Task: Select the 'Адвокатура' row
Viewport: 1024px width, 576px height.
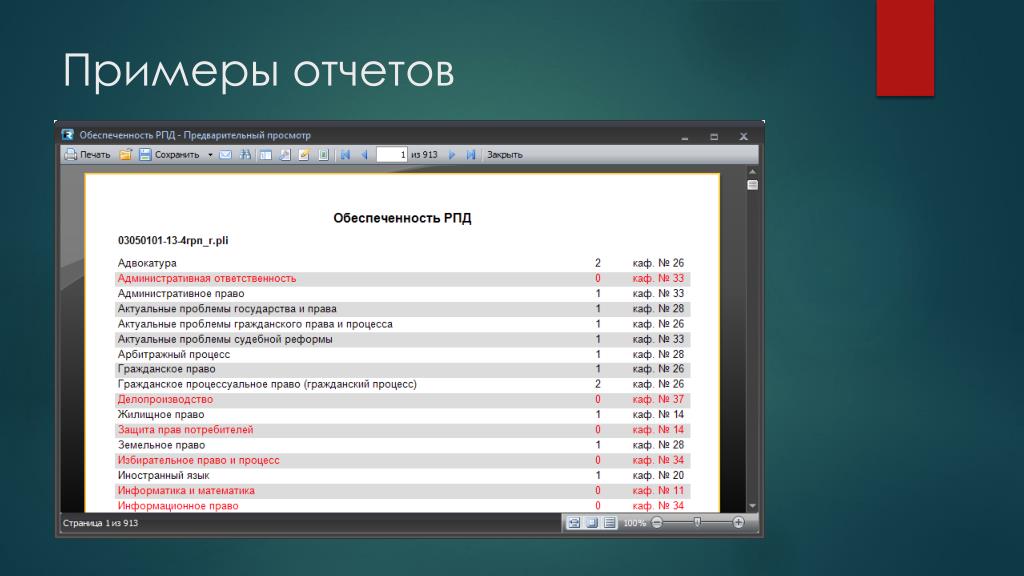Action: (x=402, y=263)
